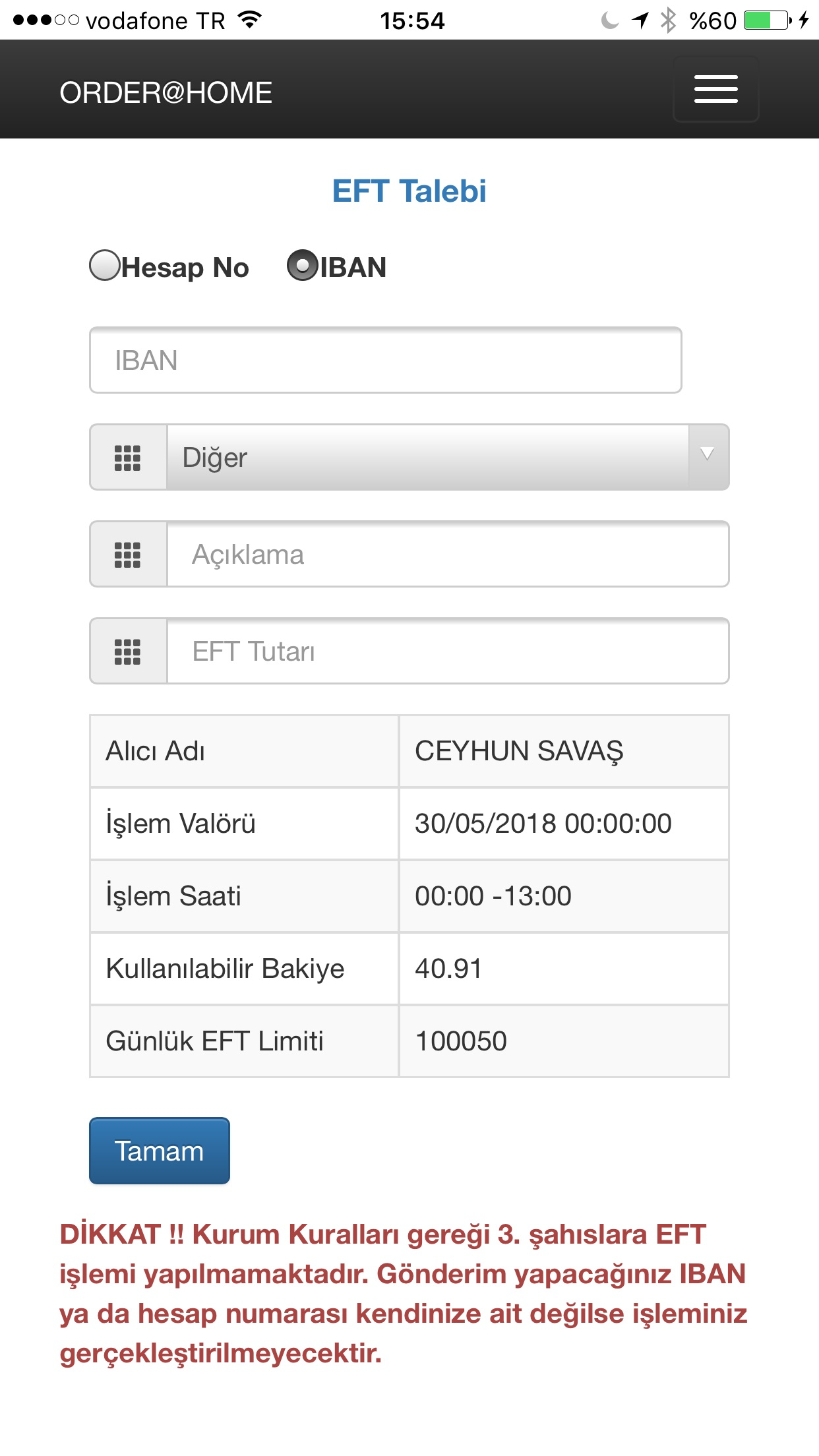The width and height of the screenshot is (819, 1456).
Task: Tap the keypad icon next to EFT Tutarı field
Action: click(128, 651)
